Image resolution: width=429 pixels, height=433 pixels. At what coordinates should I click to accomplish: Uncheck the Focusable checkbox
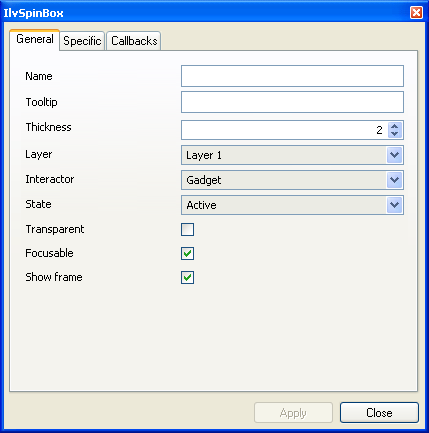[187, 253]
